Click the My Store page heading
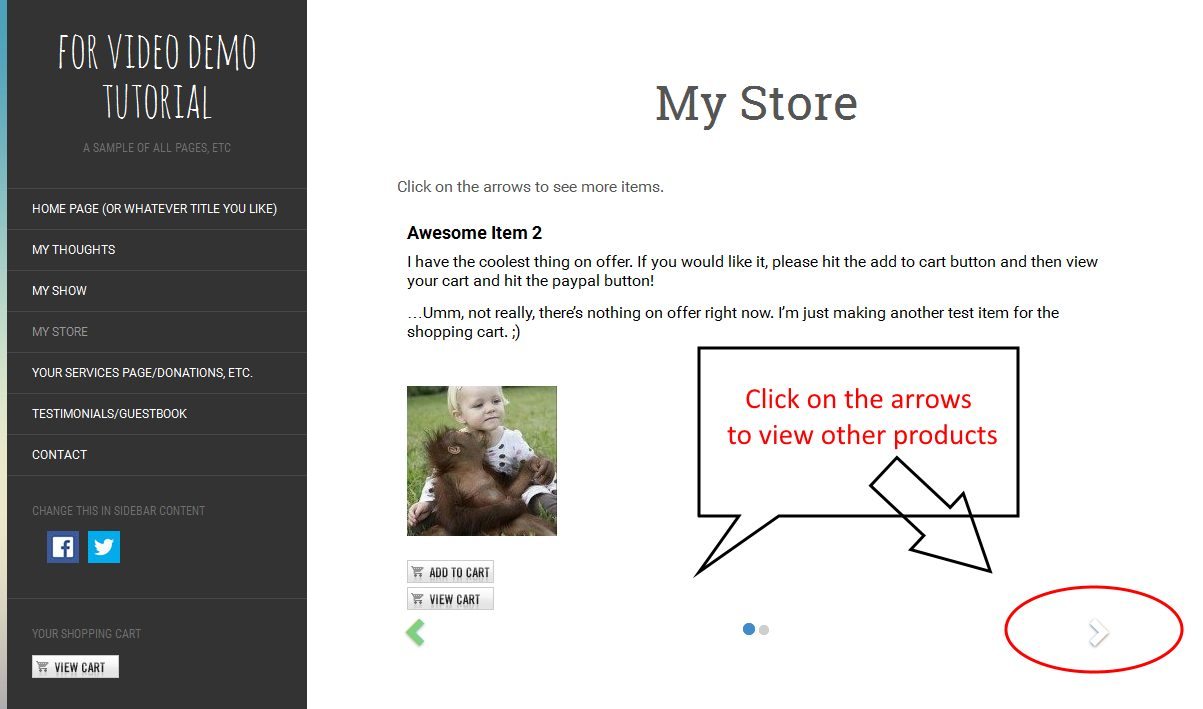 coord(756,104)
